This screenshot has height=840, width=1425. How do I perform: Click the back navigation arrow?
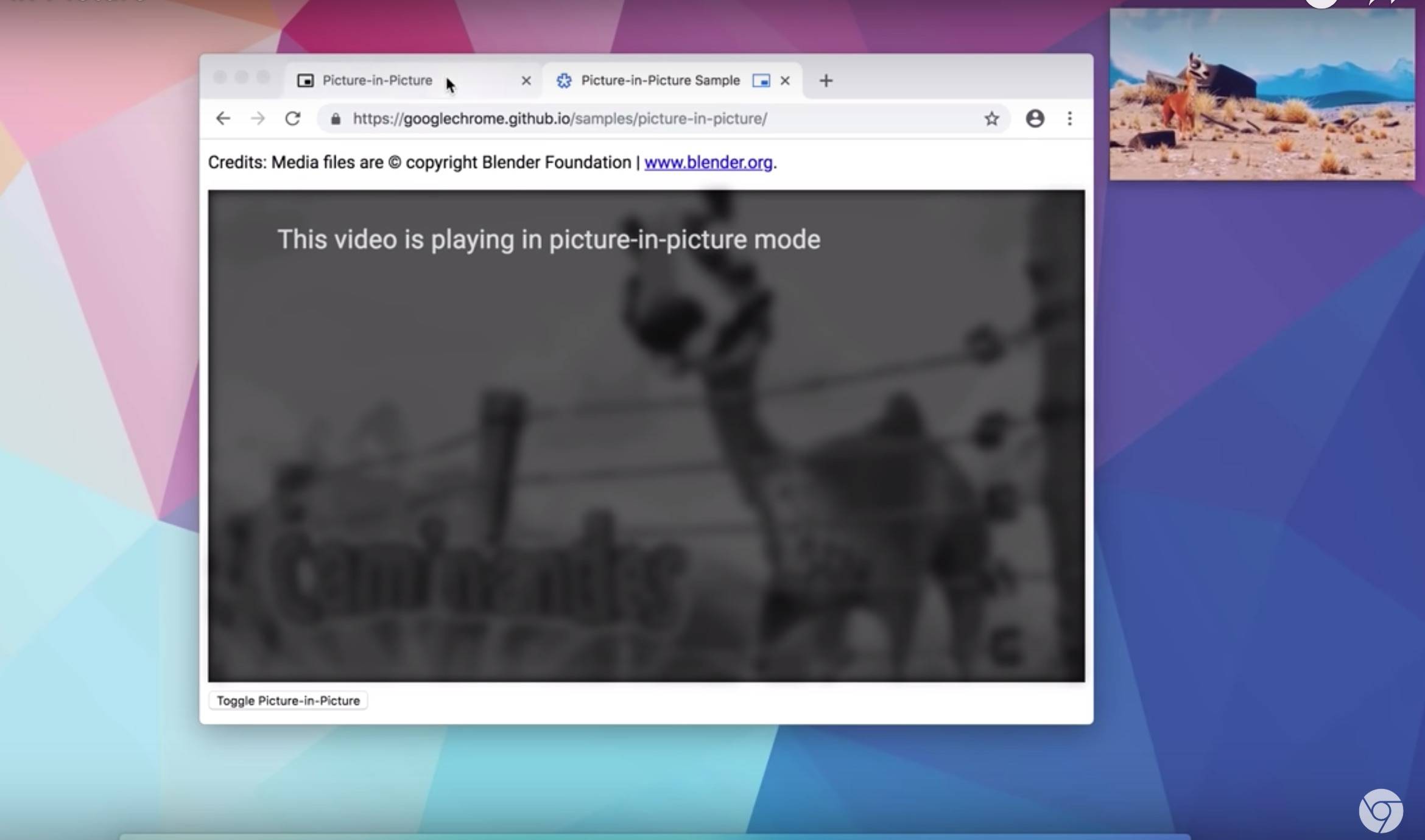pyautogui.click(x=223, y=119)
